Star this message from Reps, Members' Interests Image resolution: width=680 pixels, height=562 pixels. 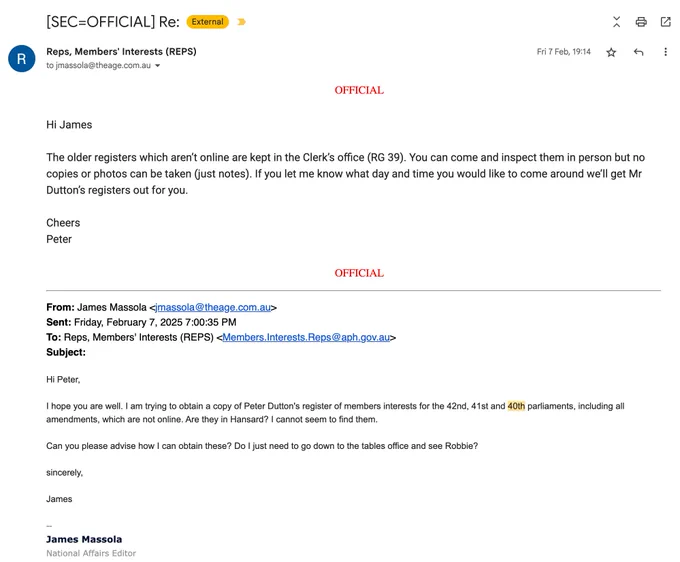[611, 52]
